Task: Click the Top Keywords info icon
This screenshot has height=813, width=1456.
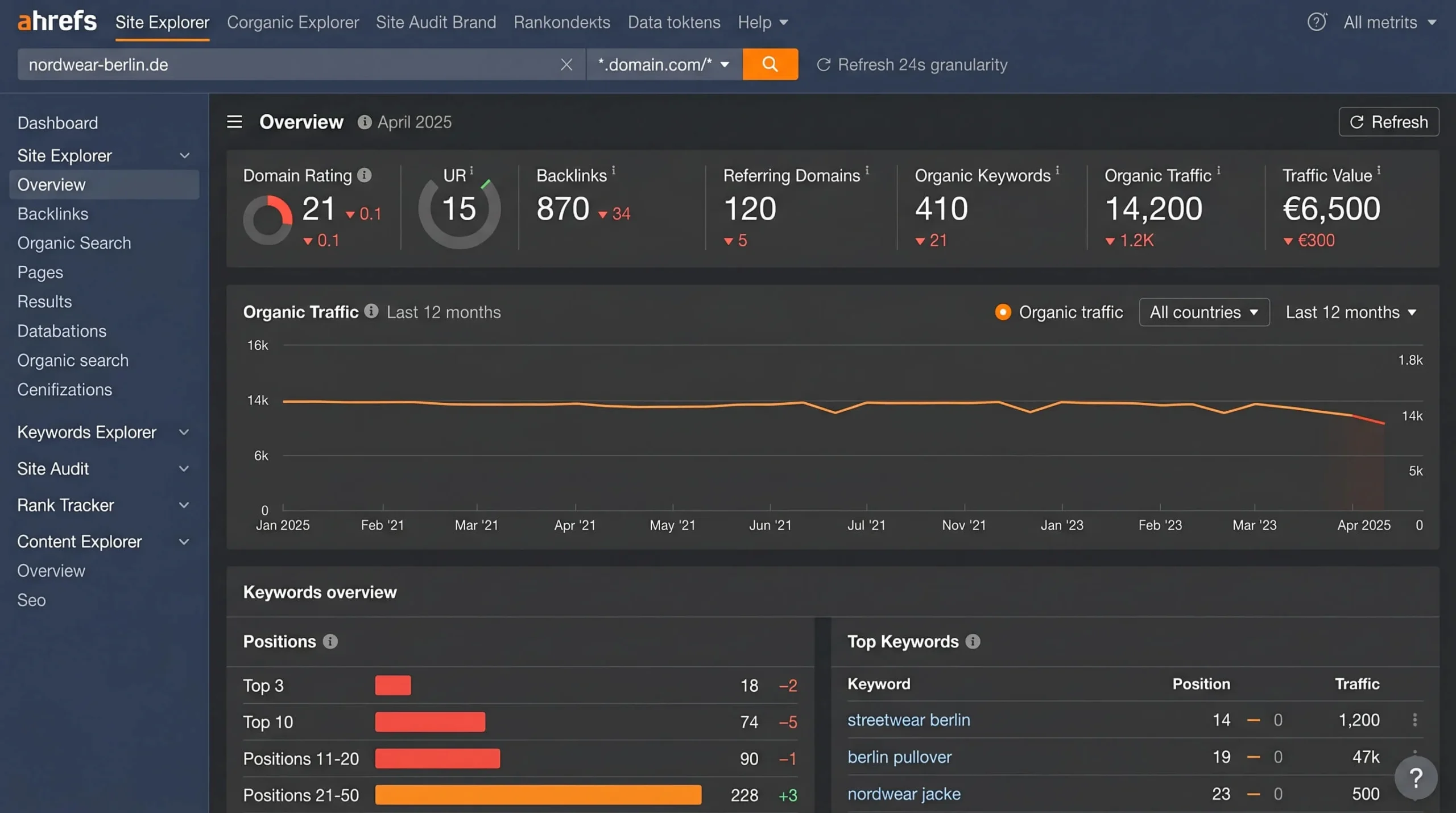Action: pos(973,641)
